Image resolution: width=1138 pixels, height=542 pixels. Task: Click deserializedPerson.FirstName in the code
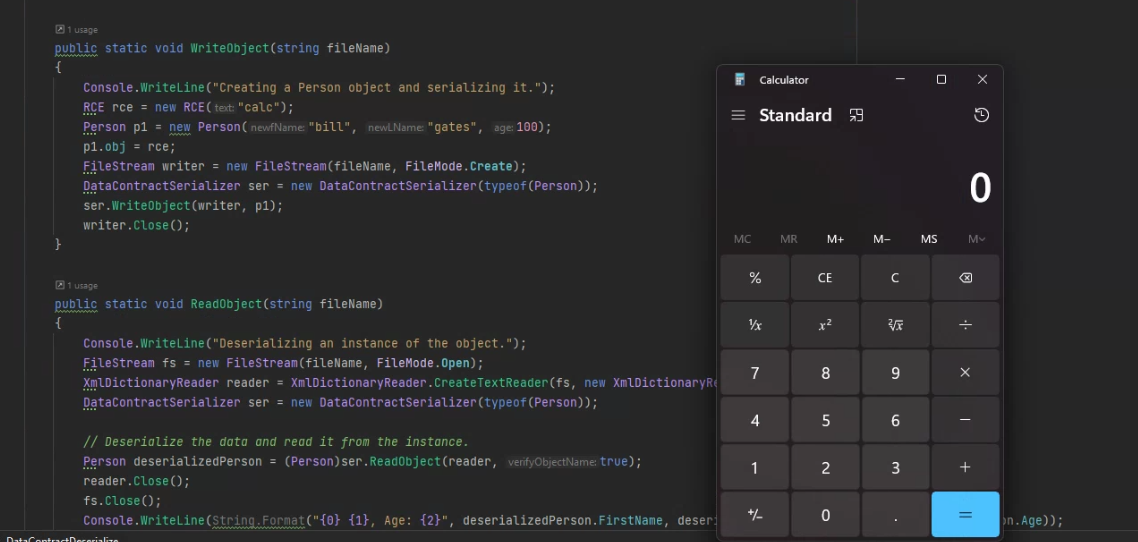tap(562, 520)
